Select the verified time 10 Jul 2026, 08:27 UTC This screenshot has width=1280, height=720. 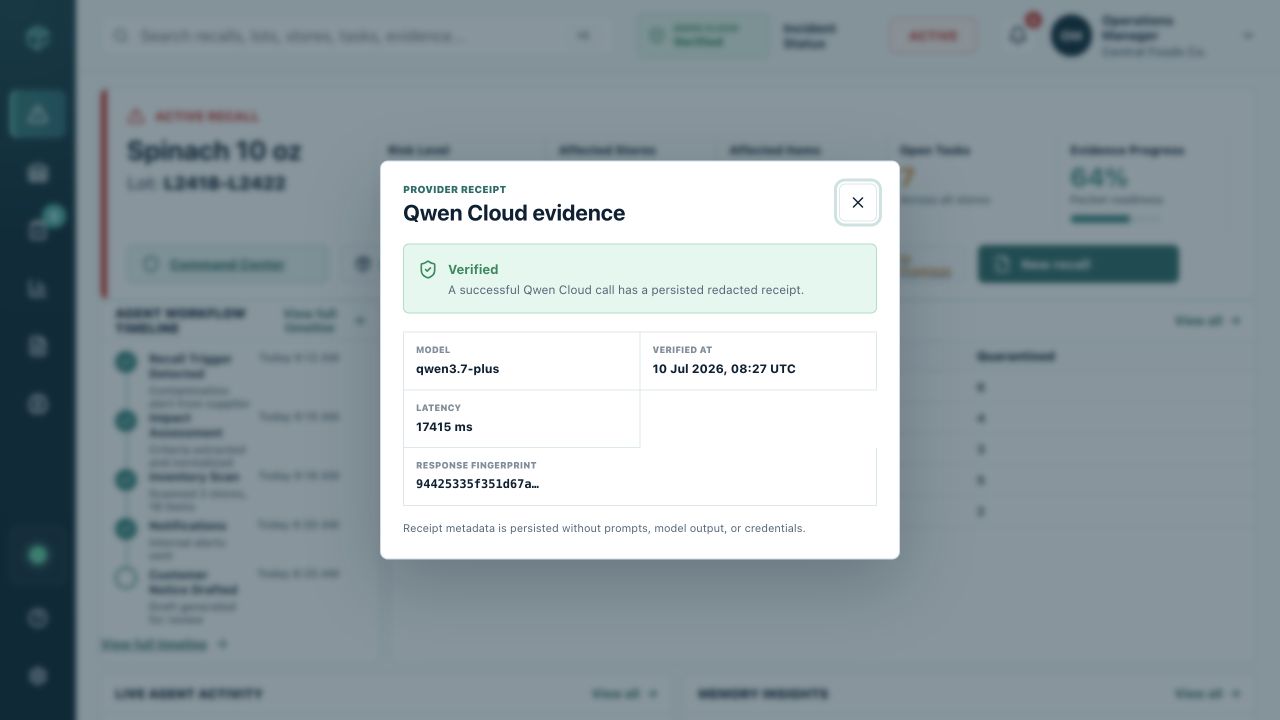pyautogui.click(x=724, y=369)
